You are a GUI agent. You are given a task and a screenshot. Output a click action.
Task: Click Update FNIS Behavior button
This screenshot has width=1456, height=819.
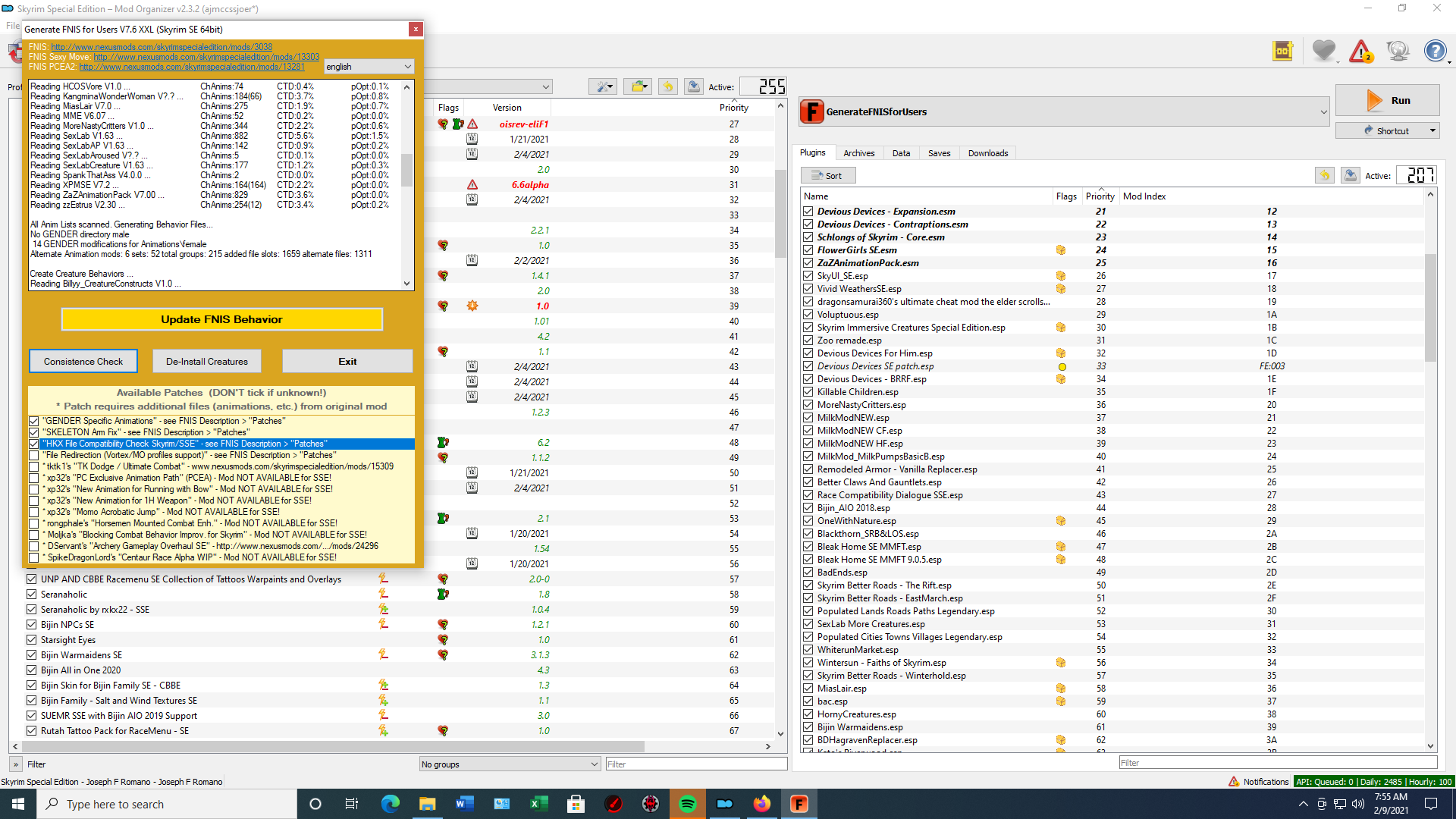pyautogui.click(x=221, y=319)
